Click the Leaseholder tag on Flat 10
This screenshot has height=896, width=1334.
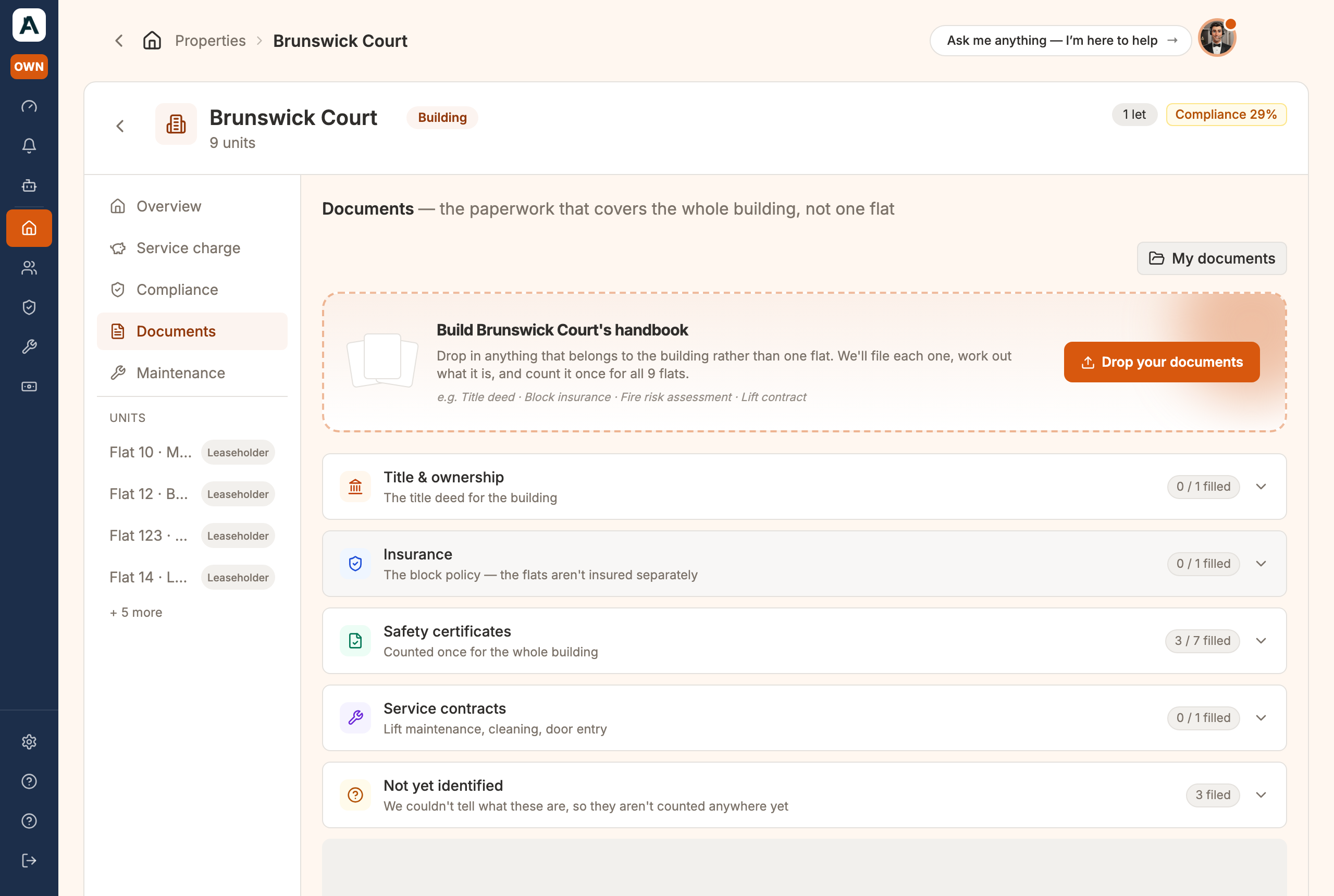[238, 453]
